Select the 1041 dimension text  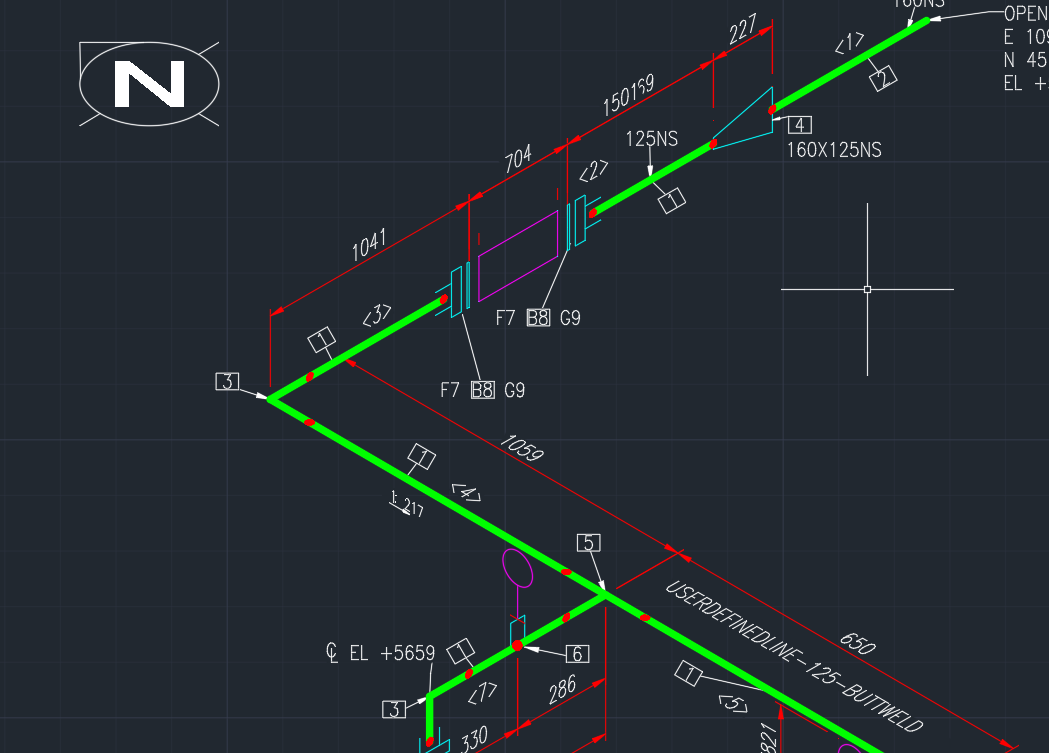point(369,244)
